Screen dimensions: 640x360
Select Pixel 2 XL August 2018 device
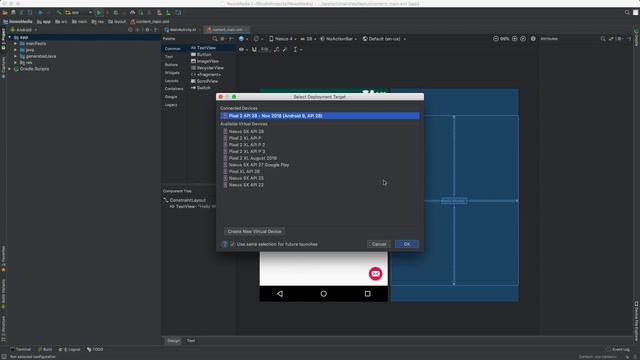(x=253, y=158)
